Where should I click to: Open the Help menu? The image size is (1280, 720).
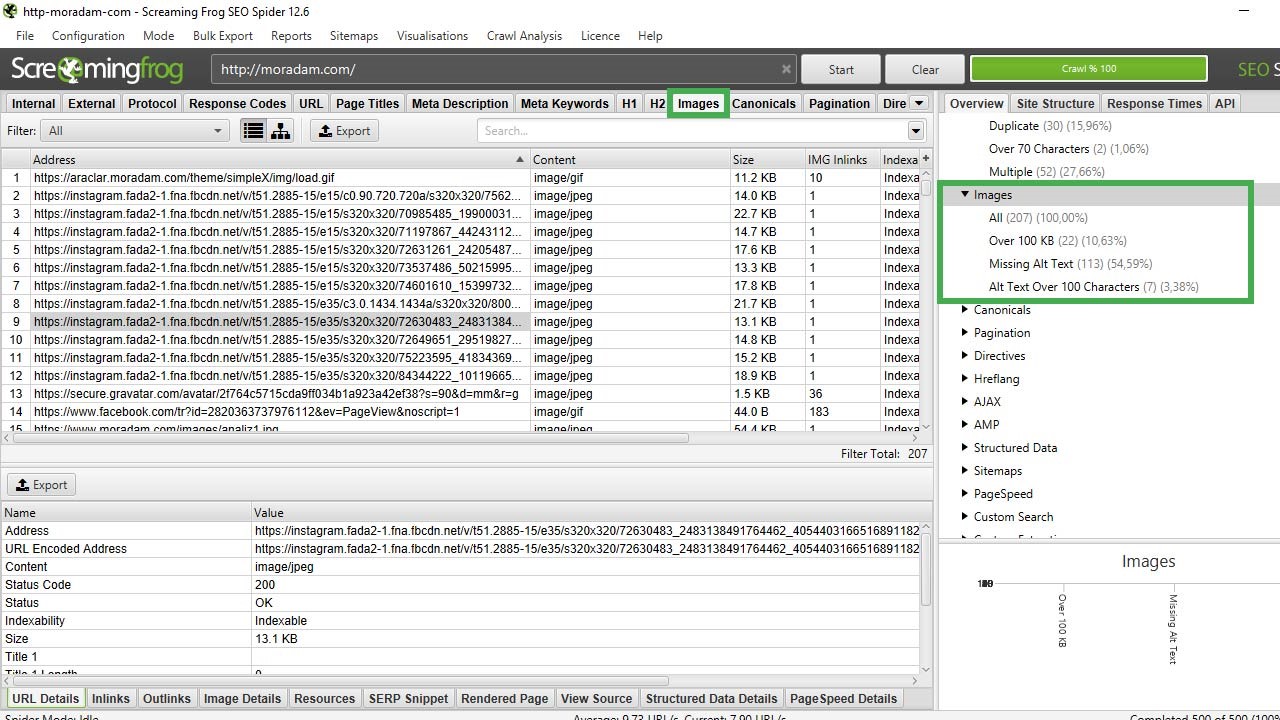(650, 35)
